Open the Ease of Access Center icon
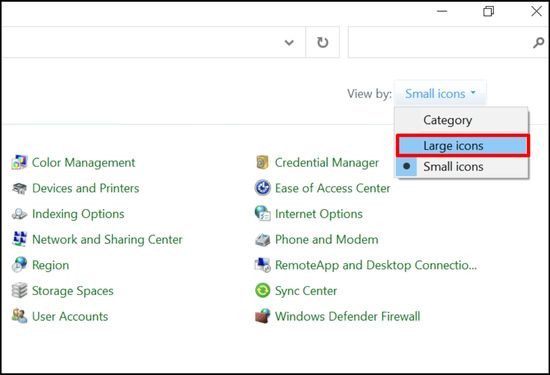Screen dimensions: 550x375 tap(262, 188)
